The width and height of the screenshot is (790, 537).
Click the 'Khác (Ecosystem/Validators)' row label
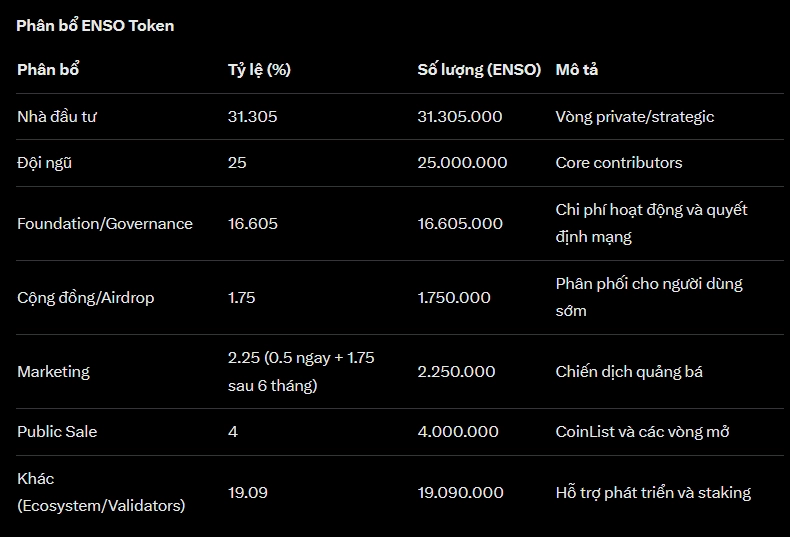[x=101, y=492]
